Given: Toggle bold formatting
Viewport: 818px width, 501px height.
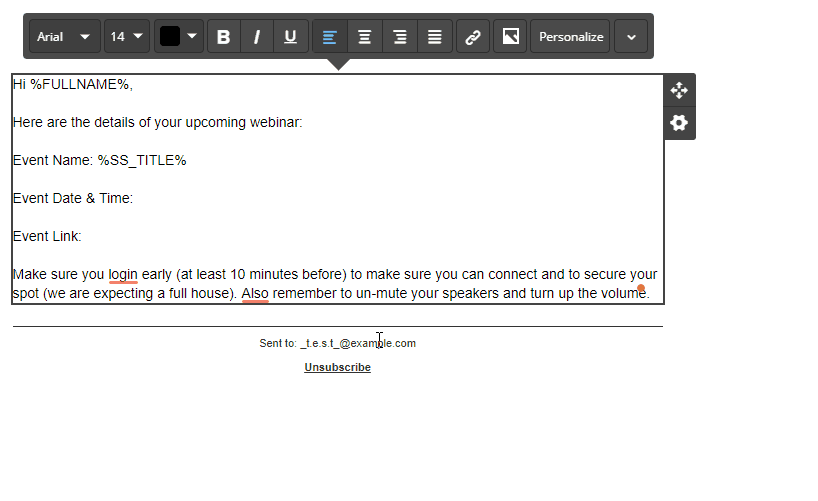Looking at the screenshot, I should (224, 37).
